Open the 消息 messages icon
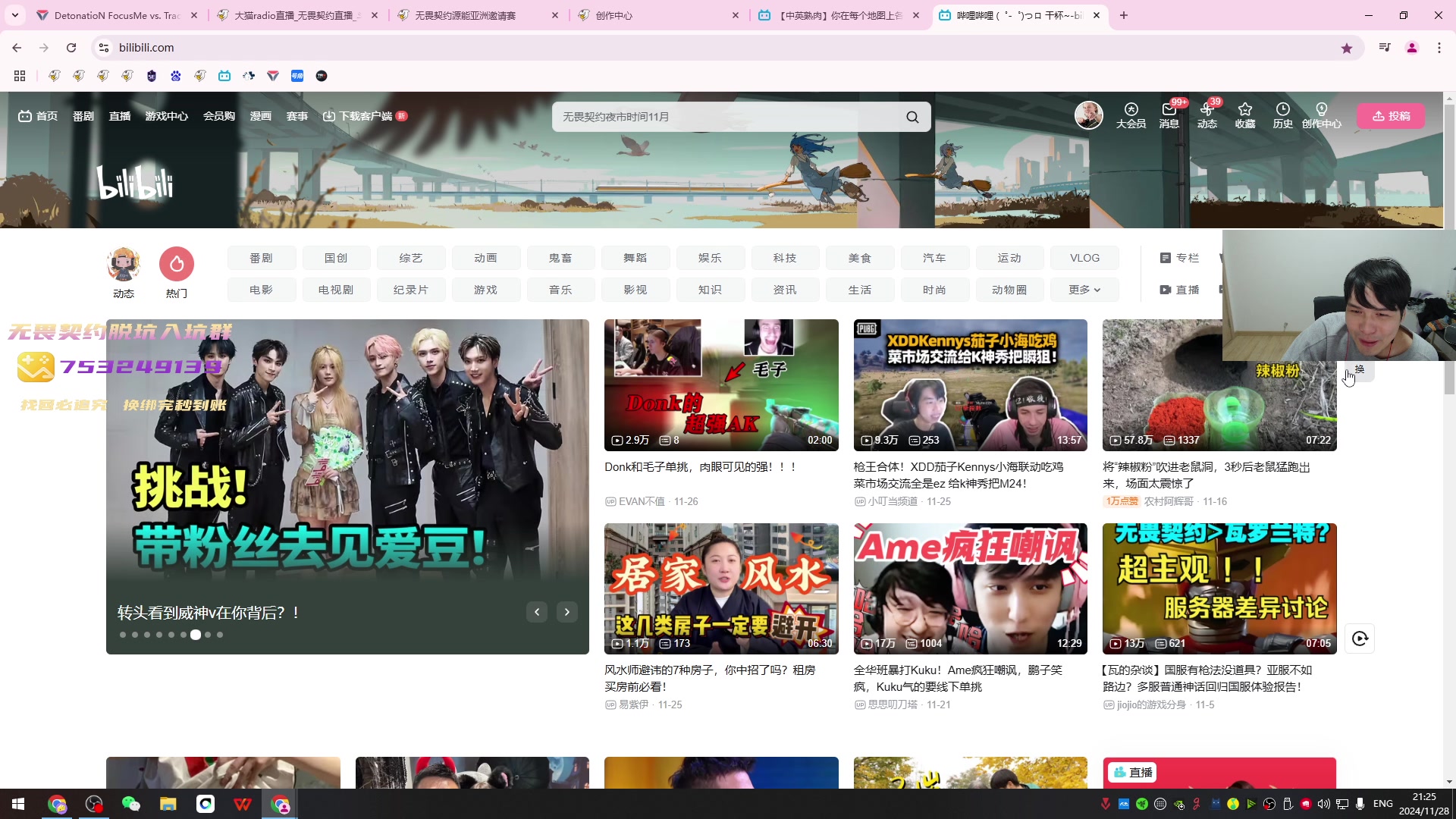The height and width of the screenshot is (819, 1456). point(1169,115)
